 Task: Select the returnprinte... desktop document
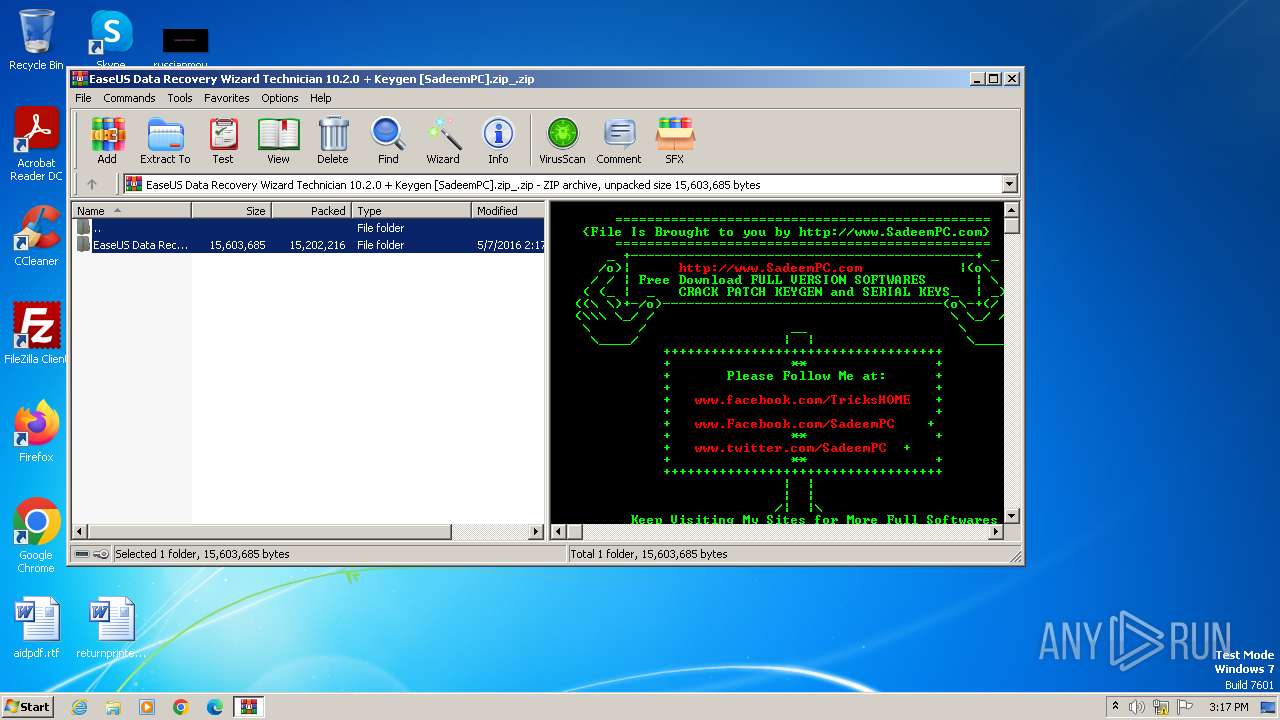[x=111, y=628]
